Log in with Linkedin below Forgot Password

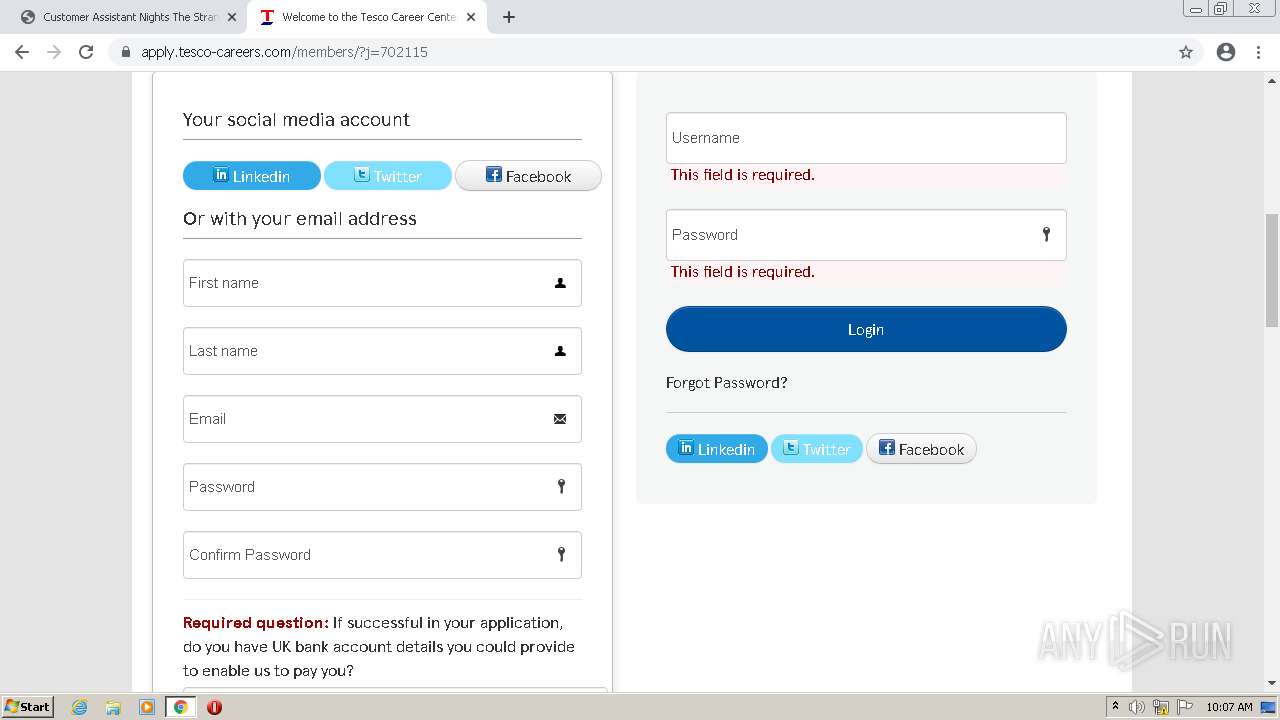pyautogui.click(x=717, y=449)
